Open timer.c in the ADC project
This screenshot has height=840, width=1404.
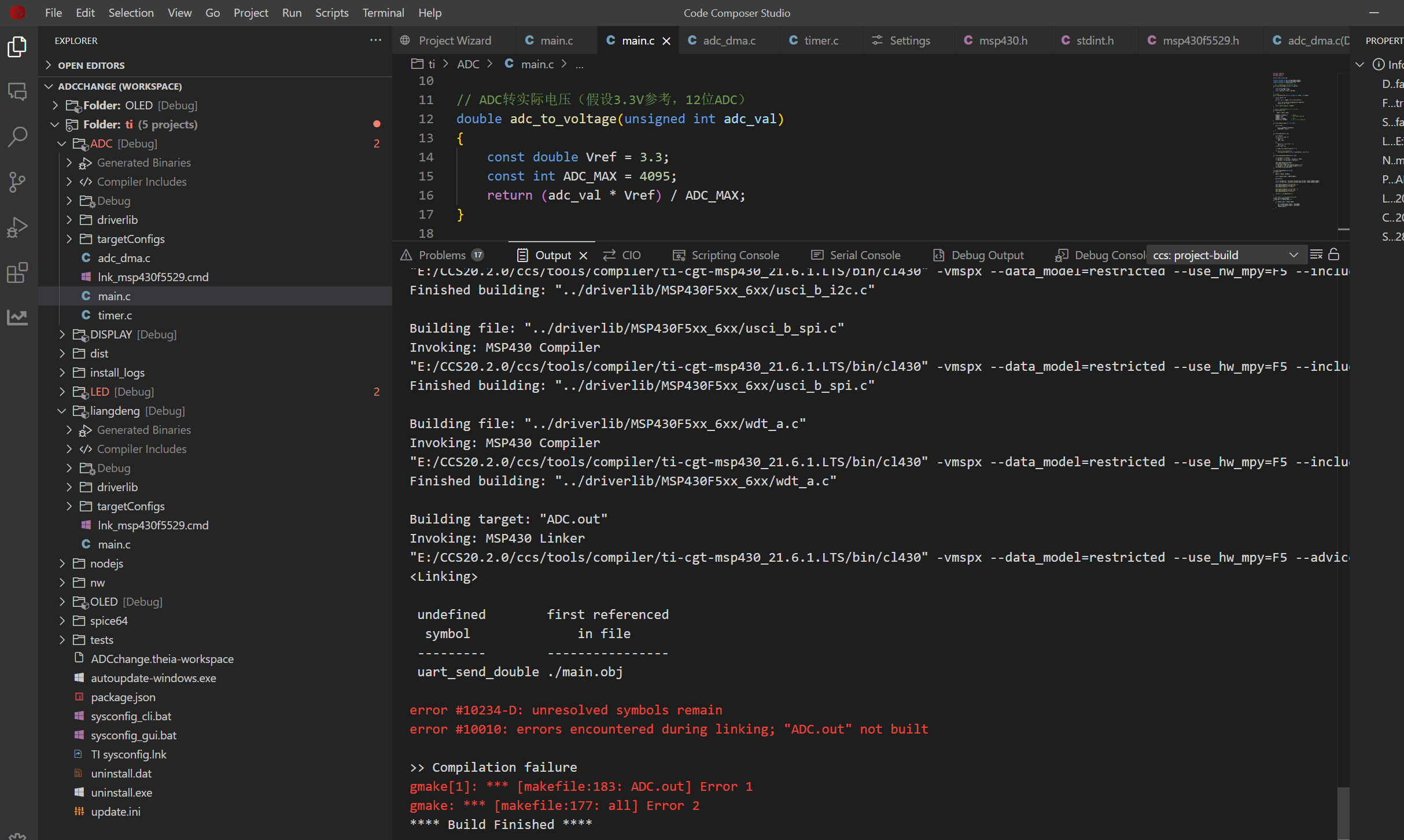coord(115,315)
